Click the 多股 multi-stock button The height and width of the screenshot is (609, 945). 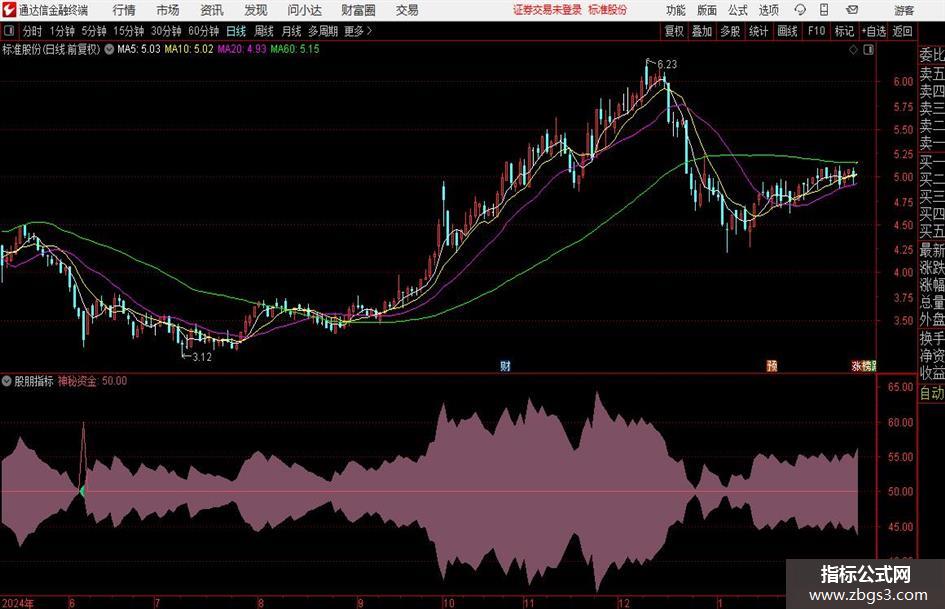point(730,31)
